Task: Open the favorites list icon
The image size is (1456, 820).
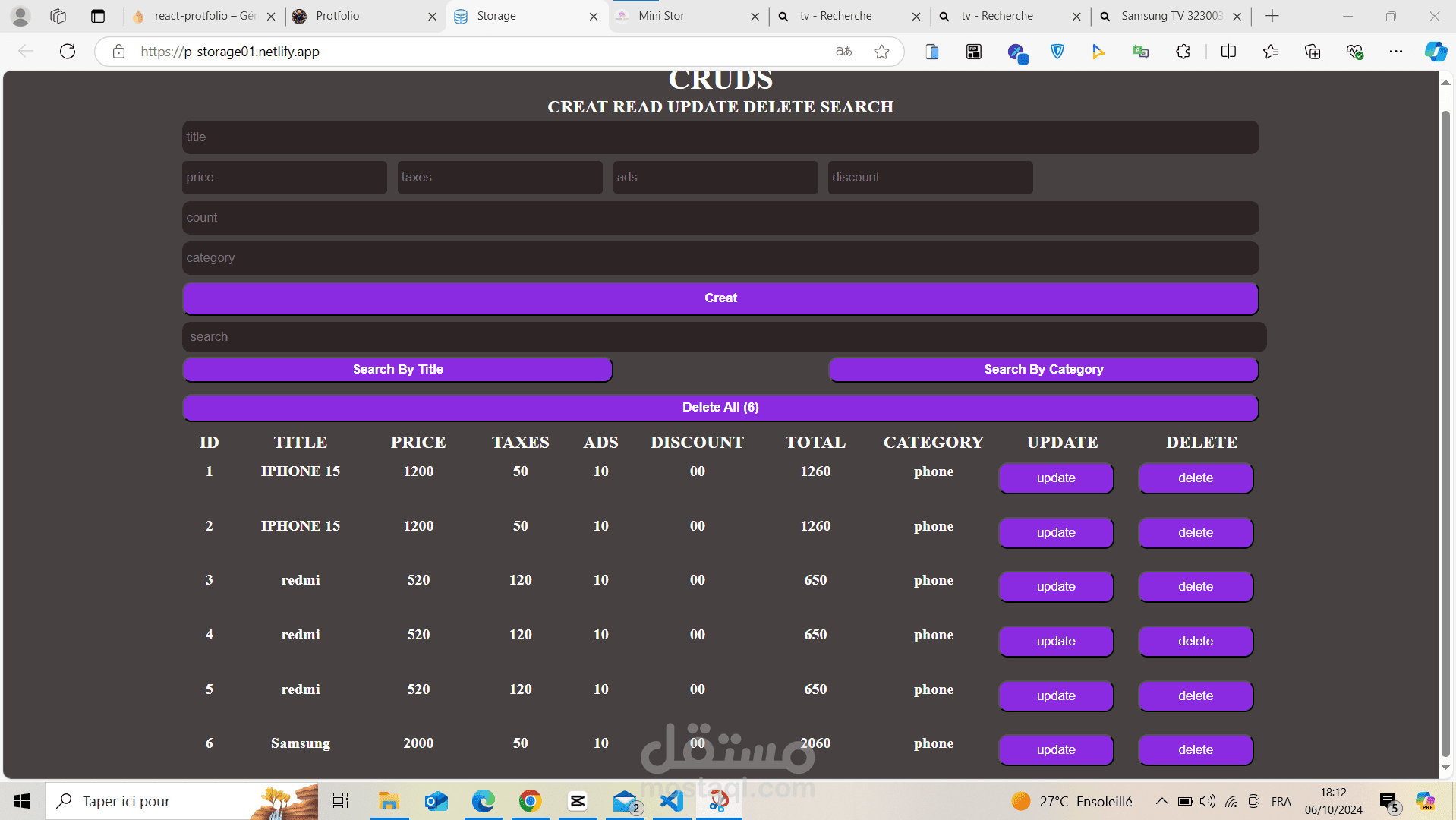Action: coord(1271,52)
